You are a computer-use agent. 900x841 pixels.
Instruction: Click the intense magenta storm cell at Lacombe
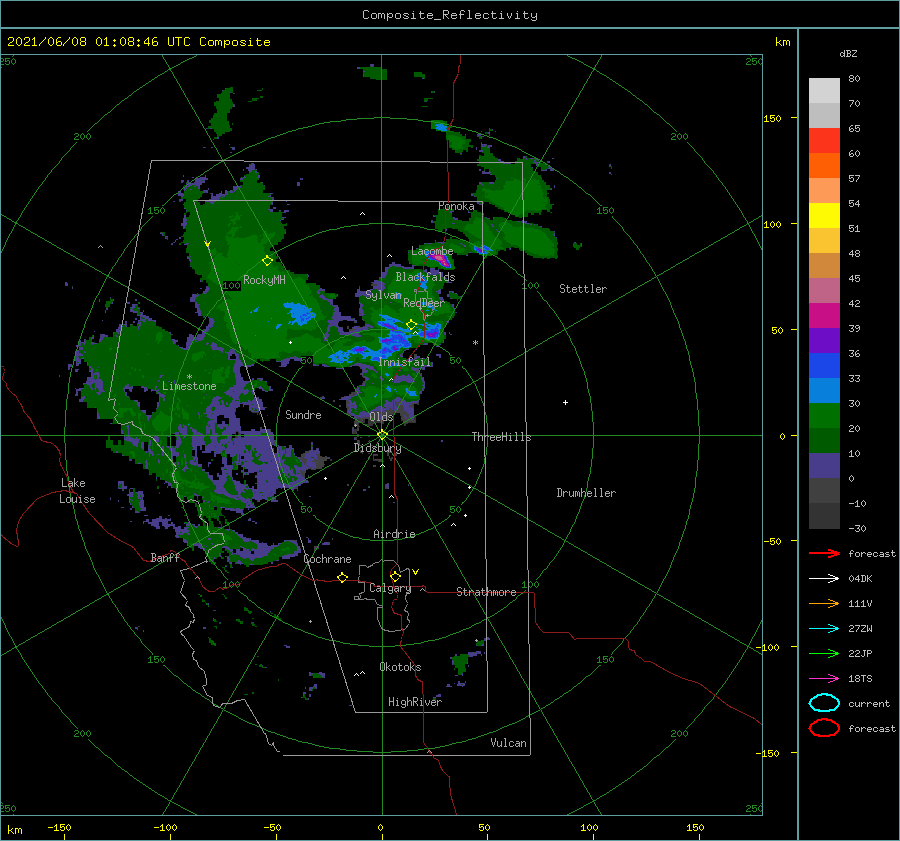click(x=441, y=260)
